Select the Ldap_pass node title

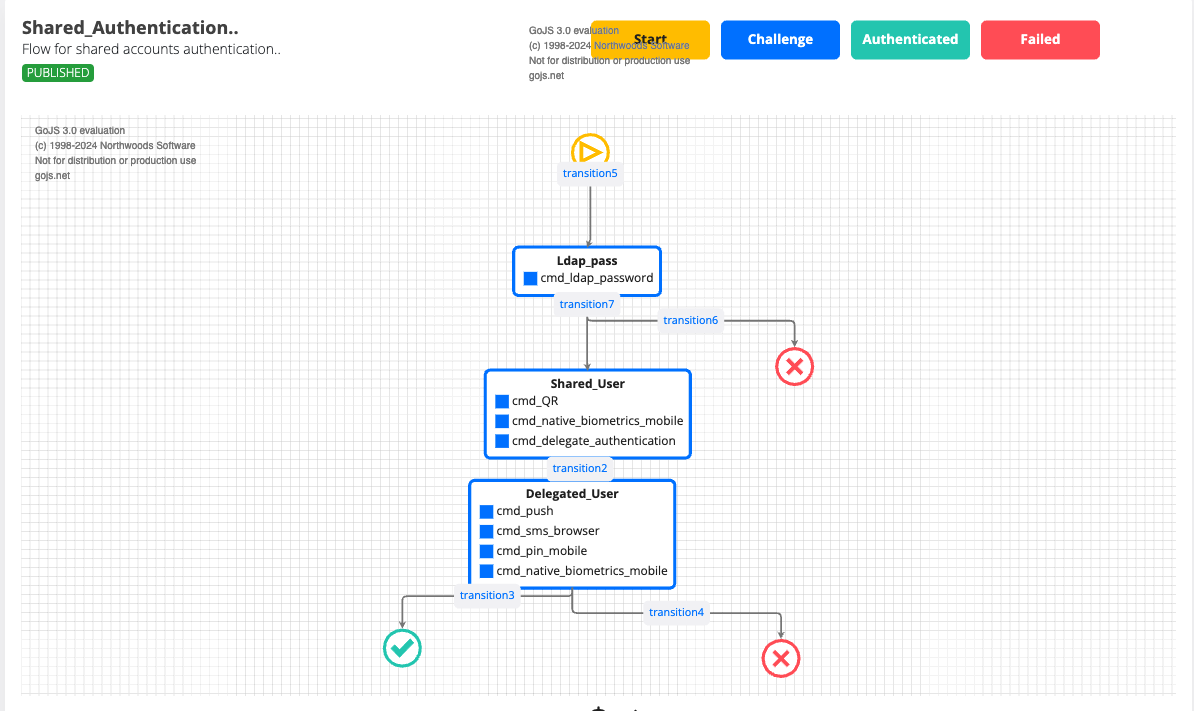click(587, 261)
